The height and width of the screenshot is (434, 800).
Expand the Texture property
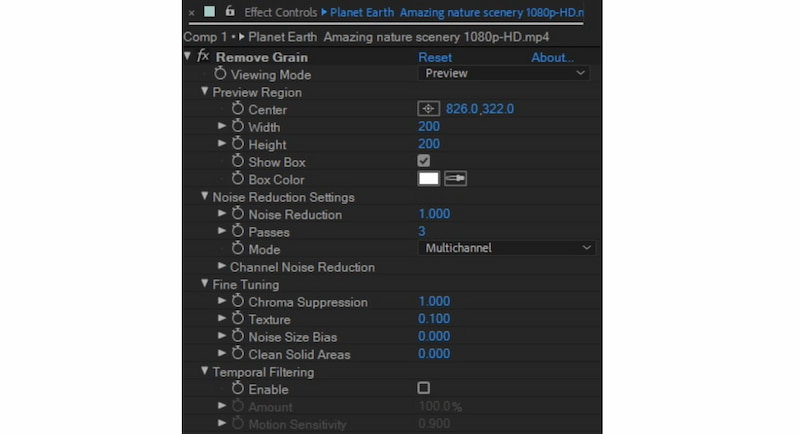tap(222, 318)
